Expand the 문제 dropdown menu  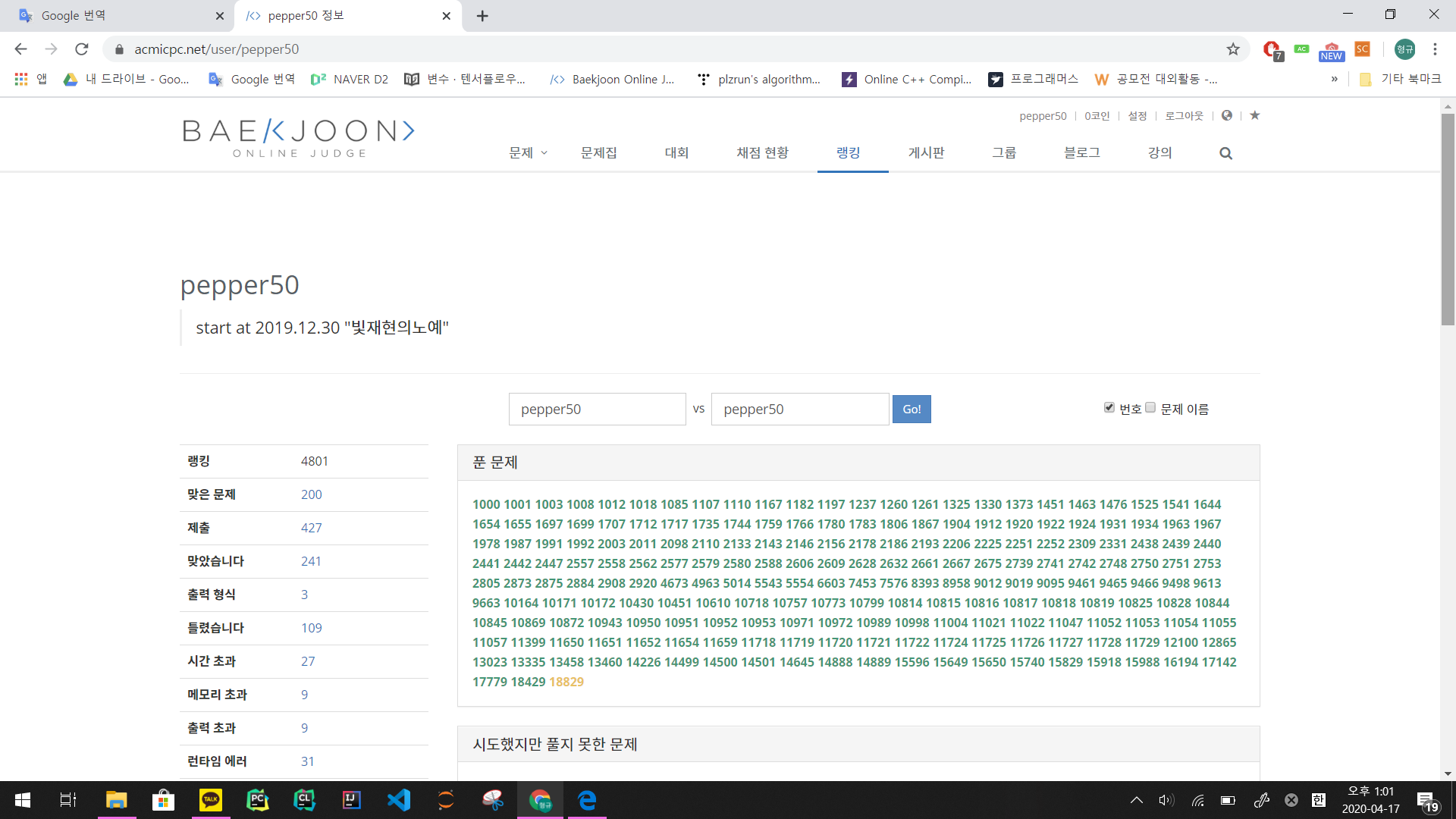(528, 153)
